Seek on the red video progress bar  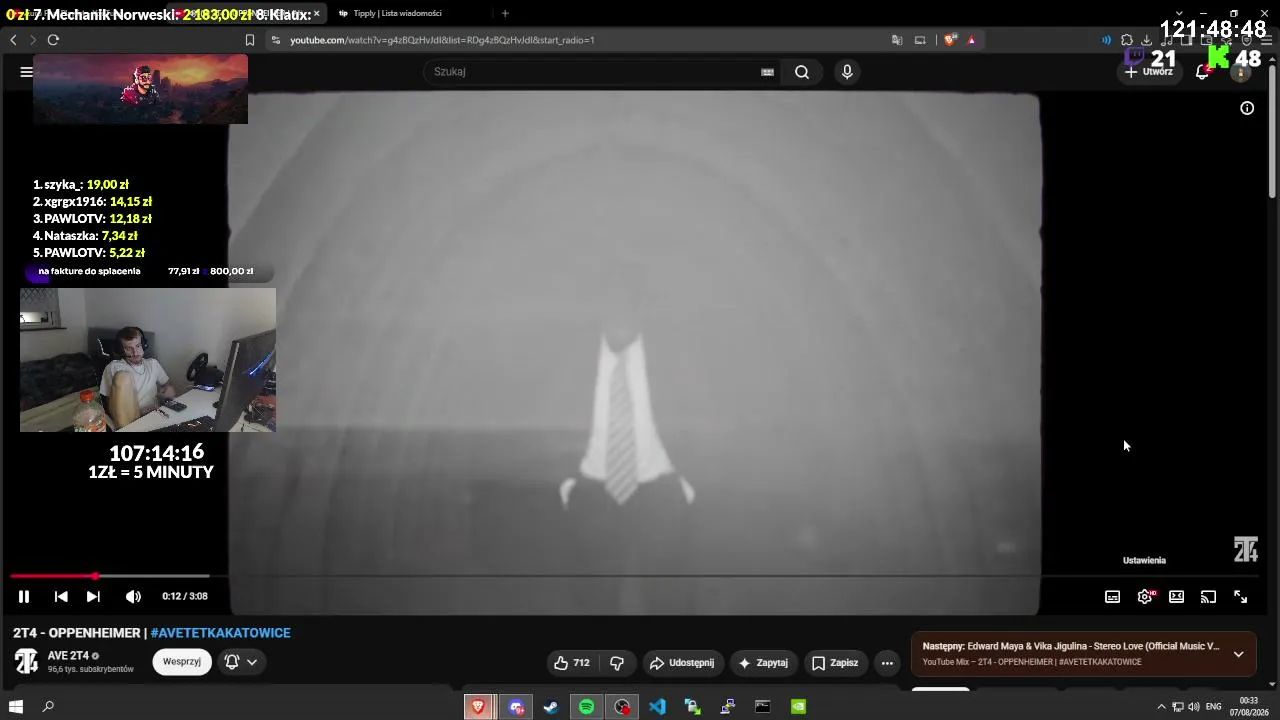pyautogui.click(x=52, y=576)
